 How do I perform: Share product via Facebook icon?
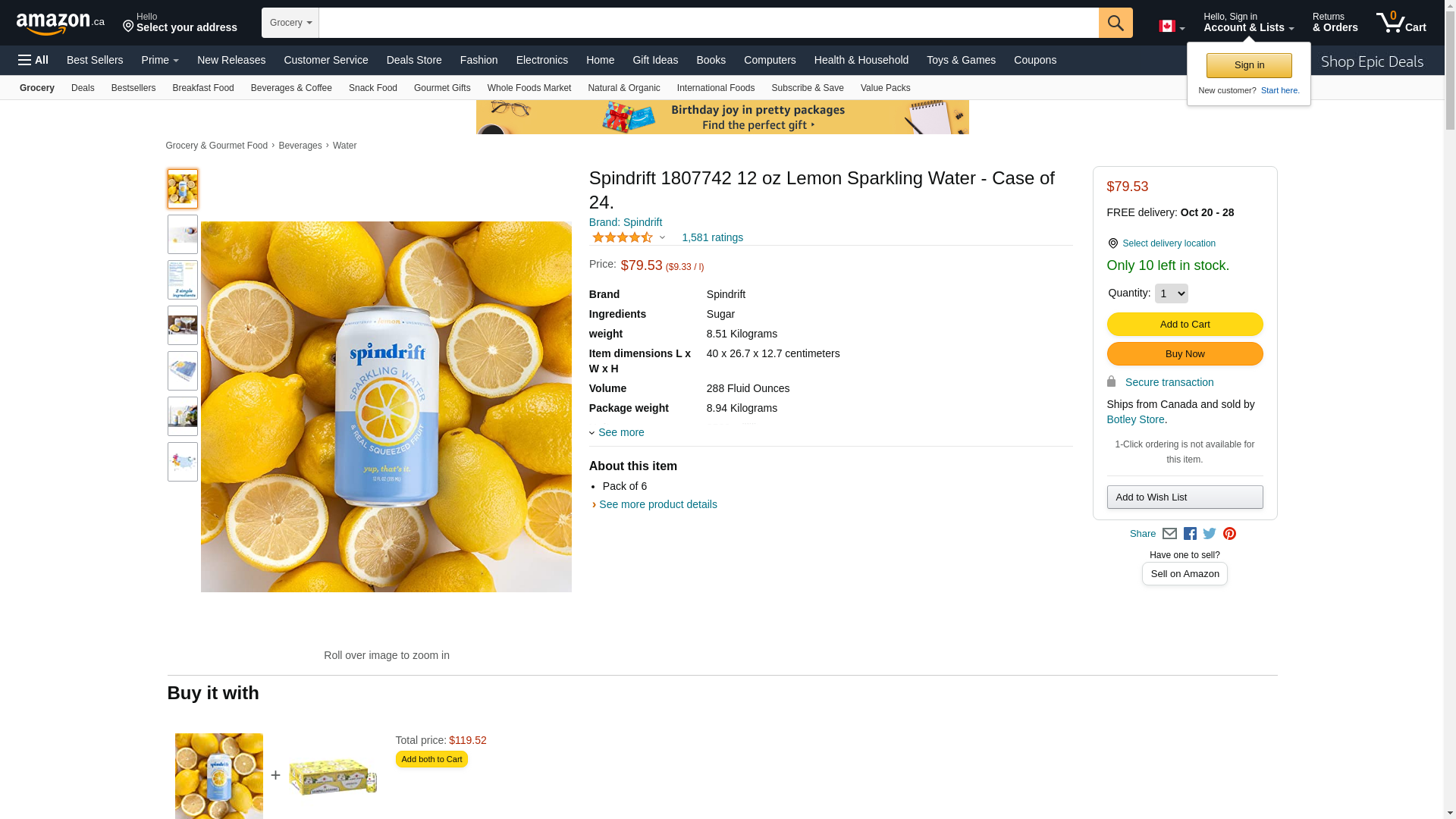click(x=1190, y=534)
